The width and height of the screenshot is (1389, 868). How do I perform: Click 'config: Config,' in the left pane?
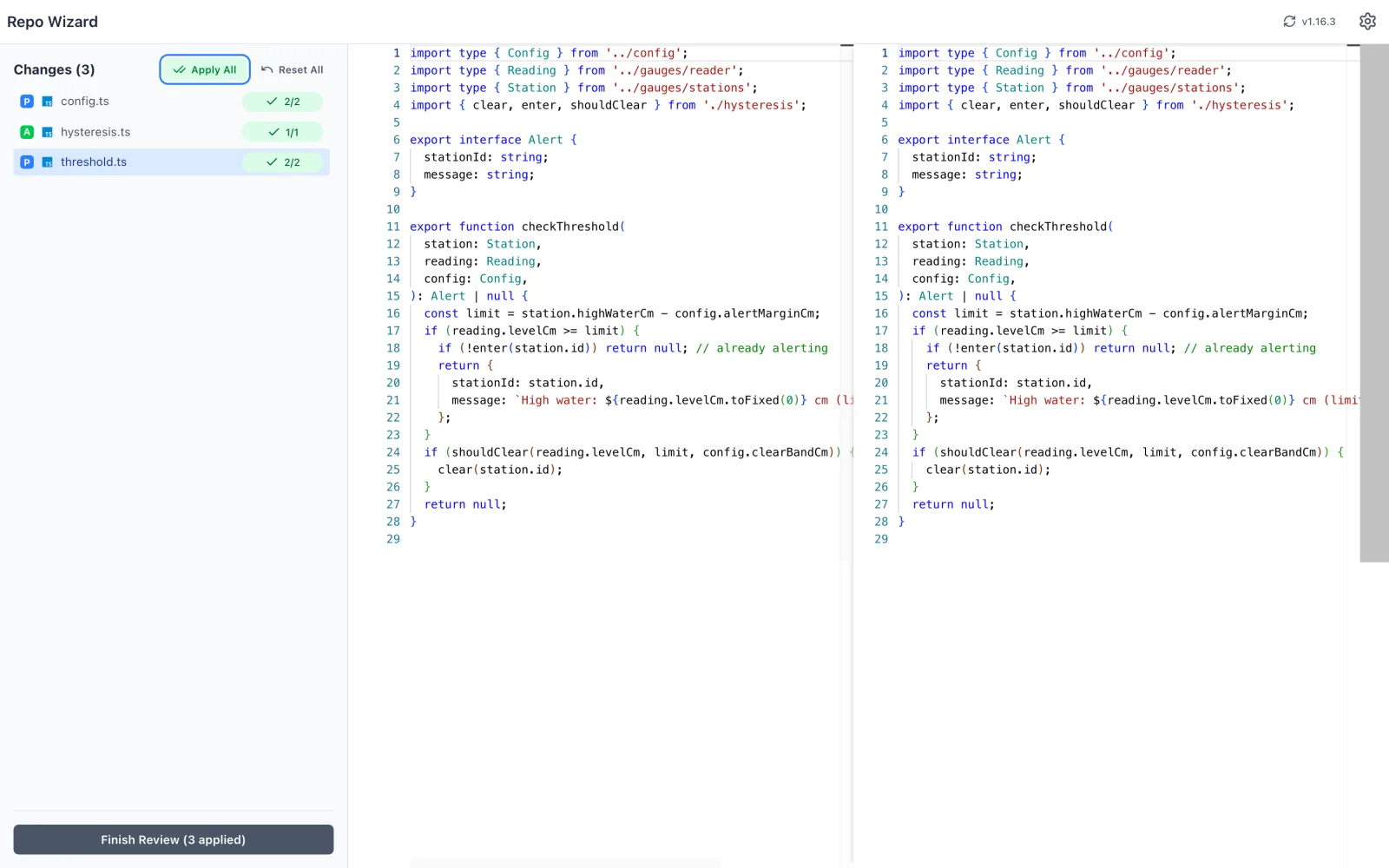[x=476, y=279]
